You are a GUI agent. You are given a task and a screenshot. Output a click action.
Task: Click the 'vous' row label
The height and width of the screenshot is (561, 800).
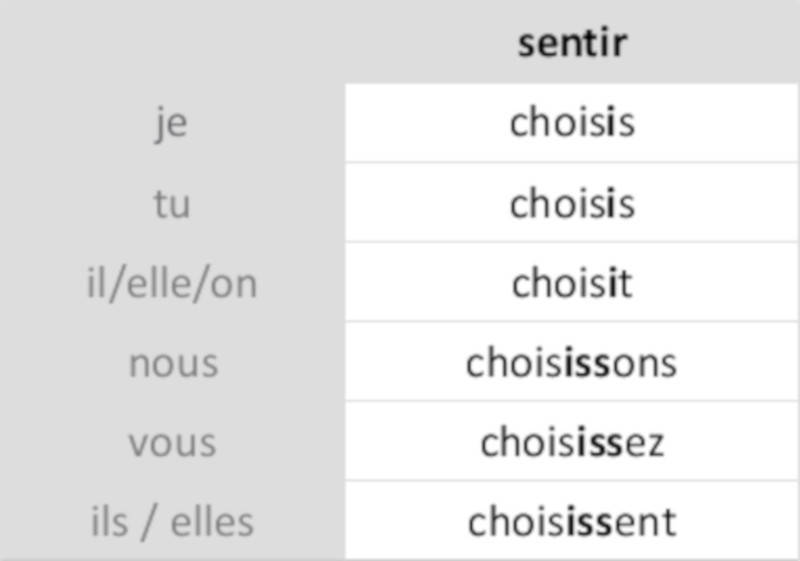click(172, 442)
